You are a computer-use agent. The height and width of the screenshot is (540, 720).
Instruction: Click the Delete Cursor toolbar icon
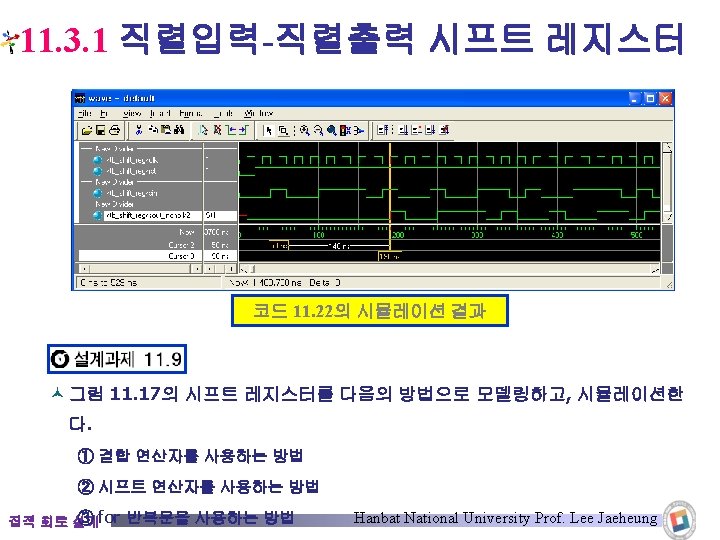click(x=217, y=130)
